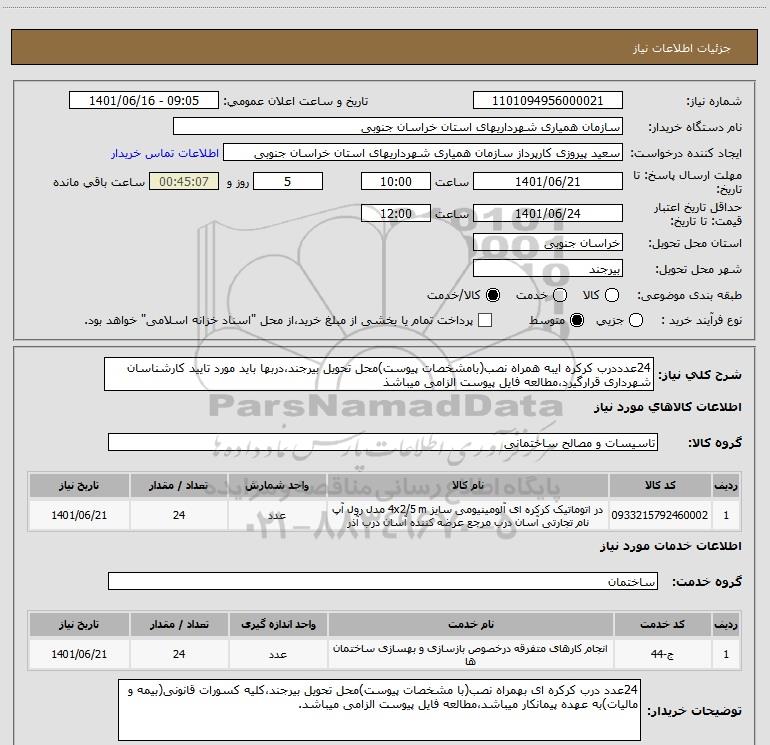Click the delivery province field 'خراسان جنوبی'

[548, 243]
